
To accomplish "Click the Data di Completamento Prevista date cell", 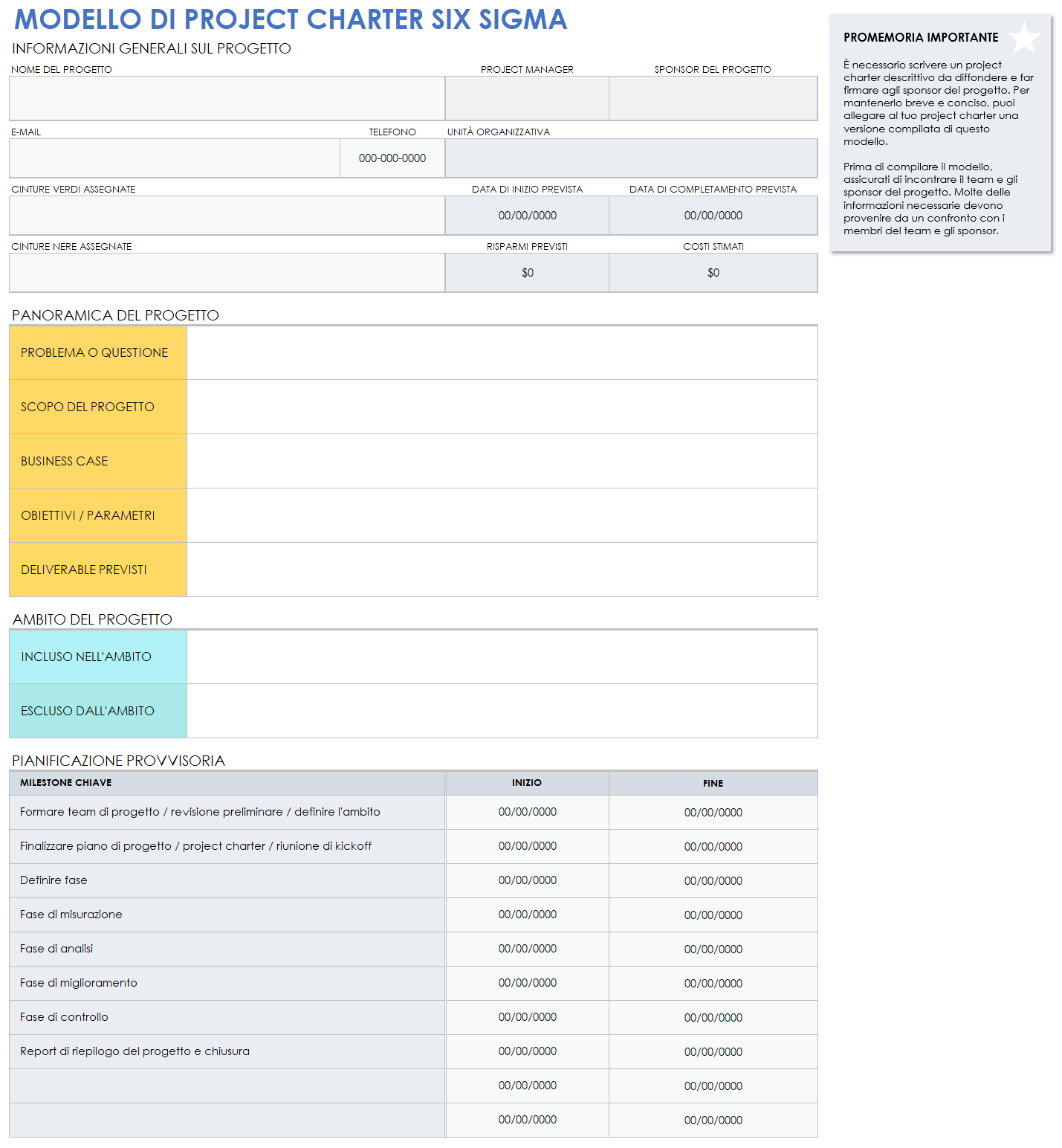I will point(713,216).
